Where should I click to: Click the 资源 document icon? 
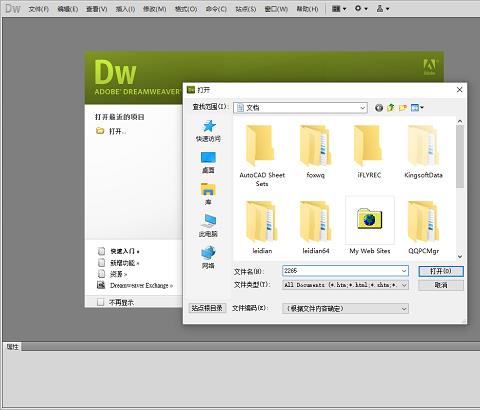[101, 274]
